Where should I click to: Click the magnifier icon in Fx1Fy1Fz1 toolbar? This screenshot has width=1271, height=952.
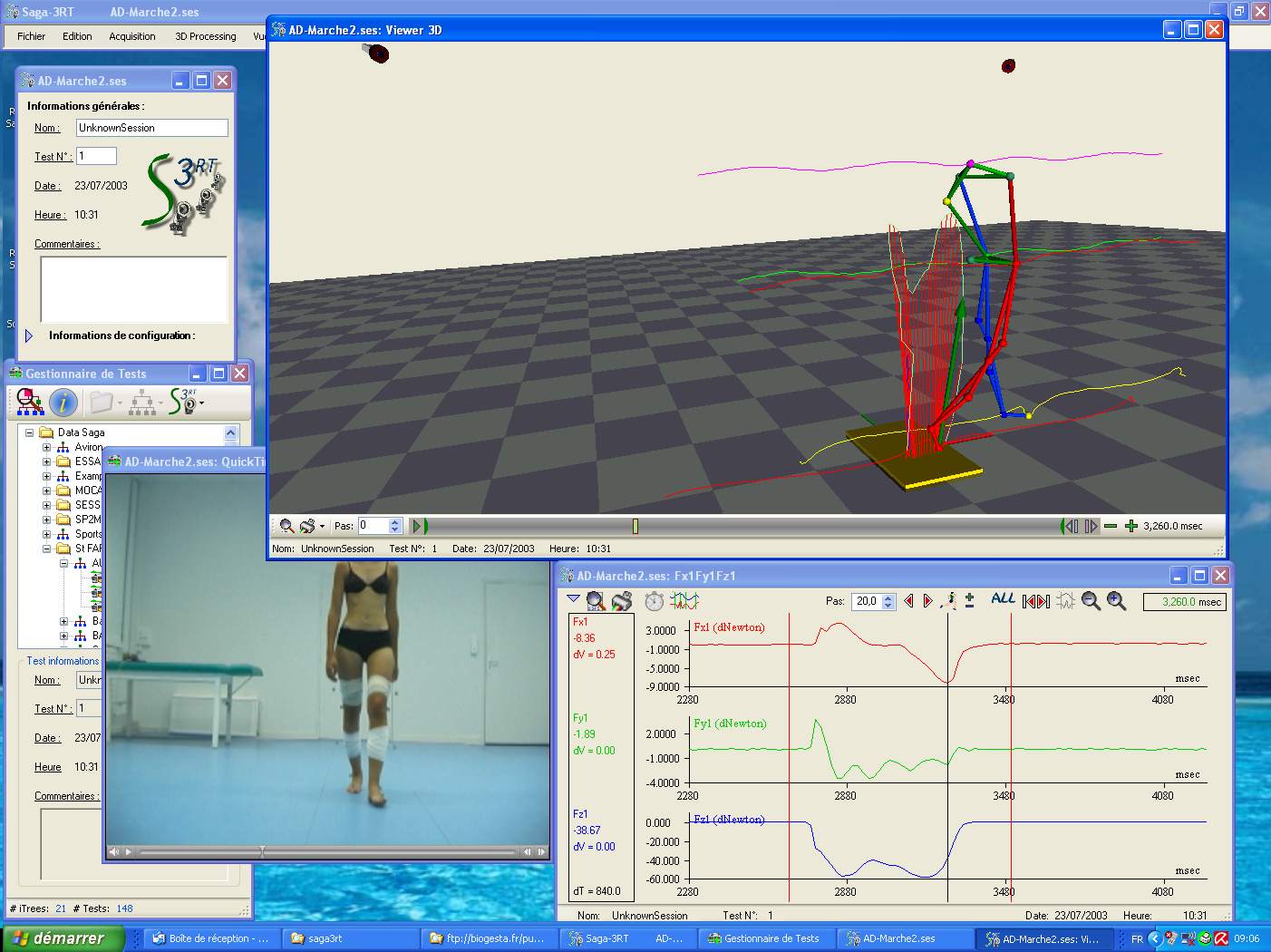(596, 600)
